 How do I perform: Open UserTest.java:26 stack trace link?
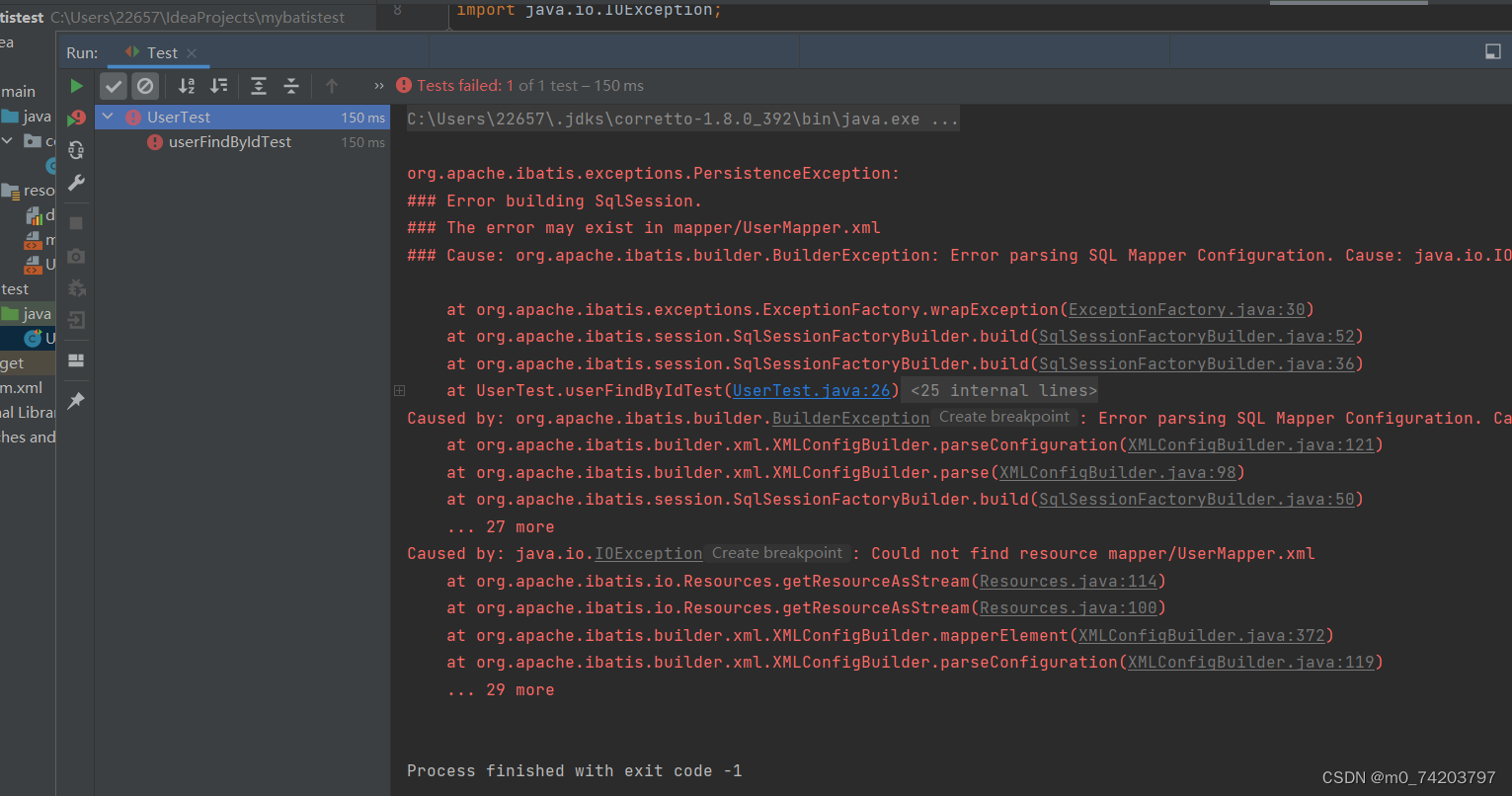pos(811,389)
